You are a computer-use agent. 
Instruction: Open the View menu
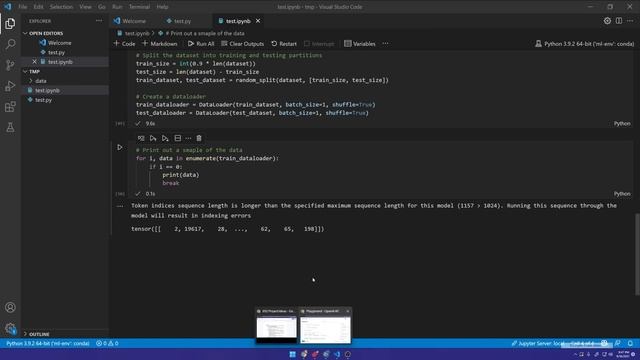point(85,7)
